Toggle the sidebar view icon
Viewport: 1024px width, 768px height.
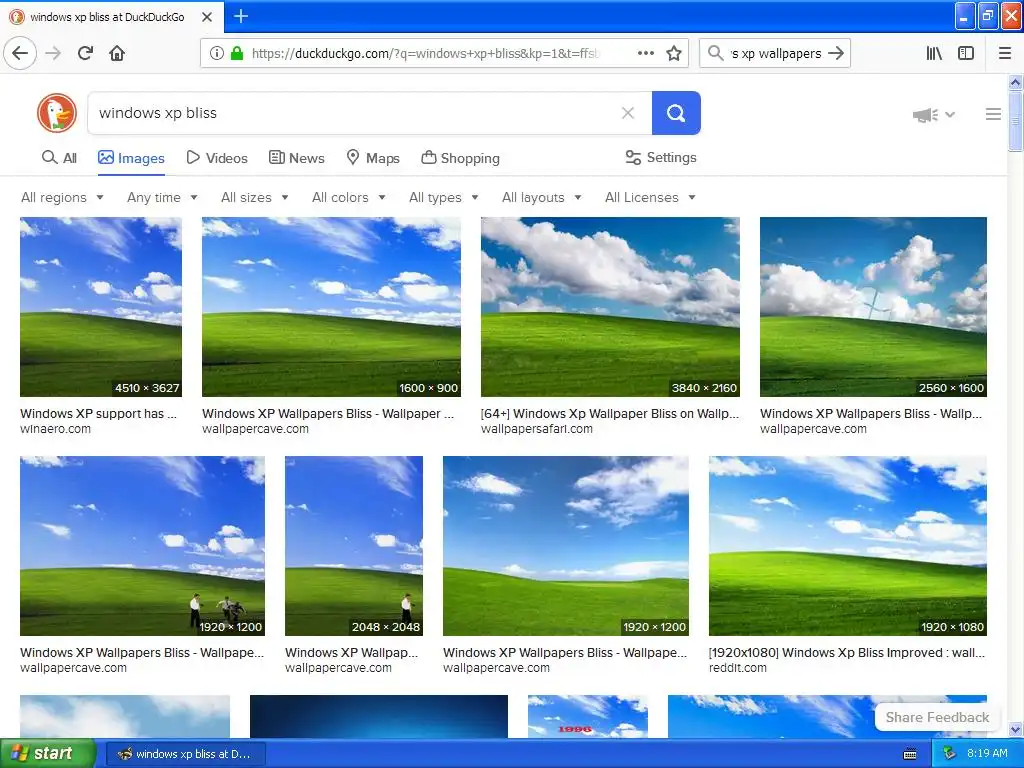click(x=966, y=53)
